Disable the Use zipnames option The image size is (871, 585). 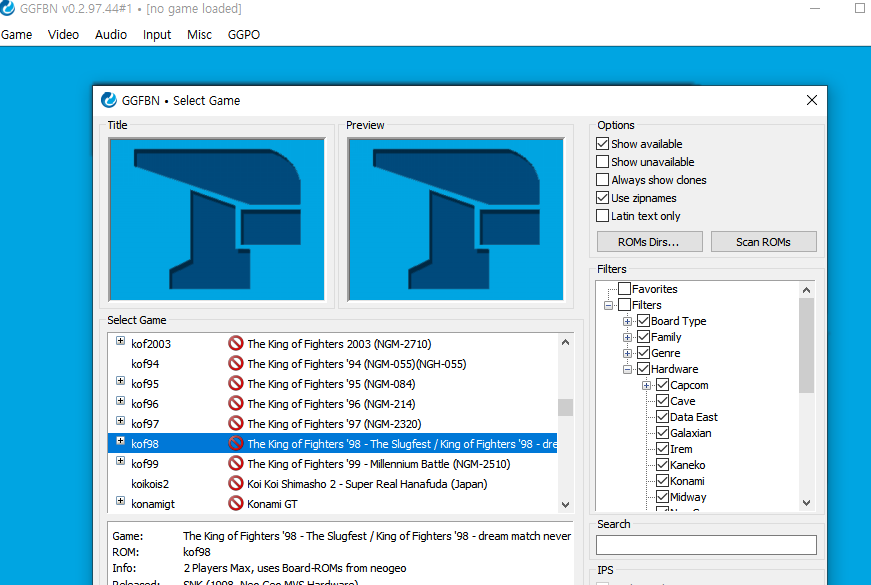(x=602, y=198)
